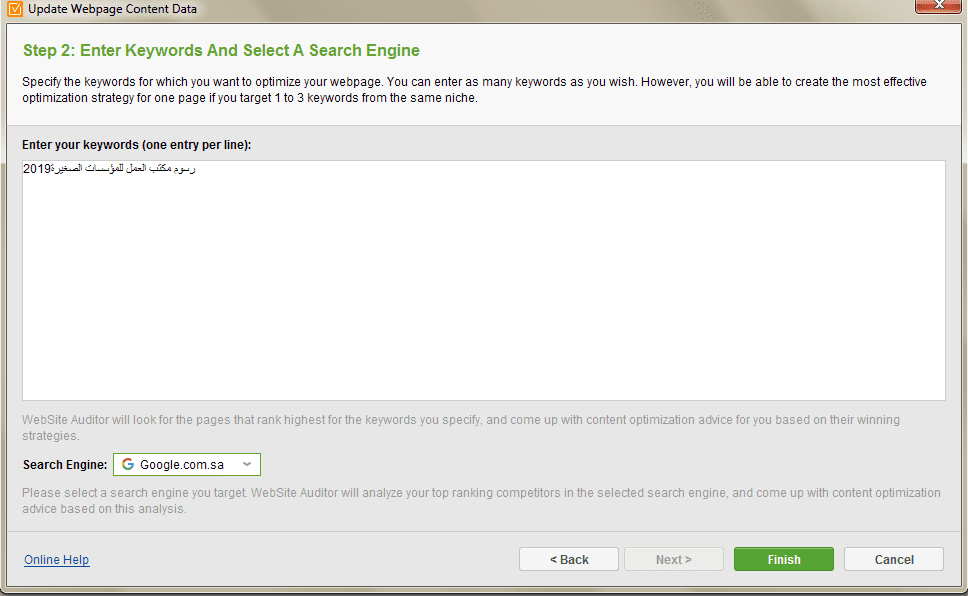Click the Google logo in search engine selector
Viewport: 968px width, 596px height.
point(128,464)
